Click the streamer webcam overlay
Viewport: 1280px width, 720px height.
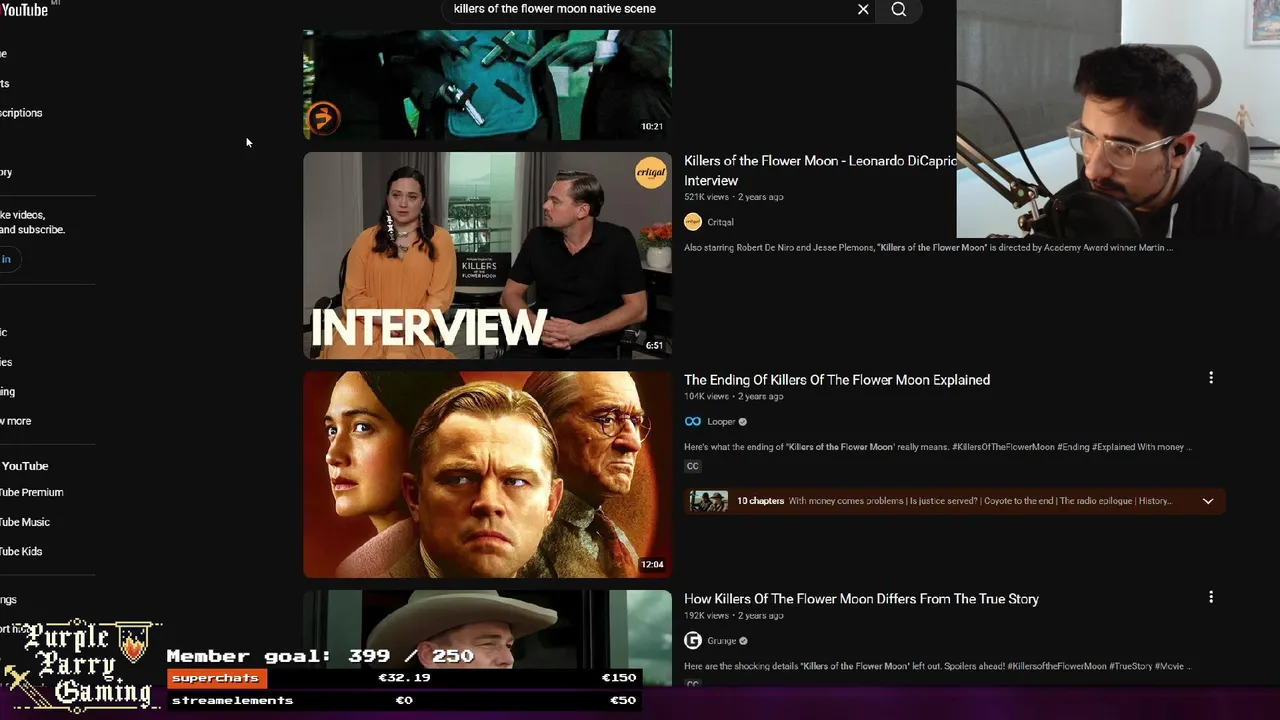[1118, 119]
